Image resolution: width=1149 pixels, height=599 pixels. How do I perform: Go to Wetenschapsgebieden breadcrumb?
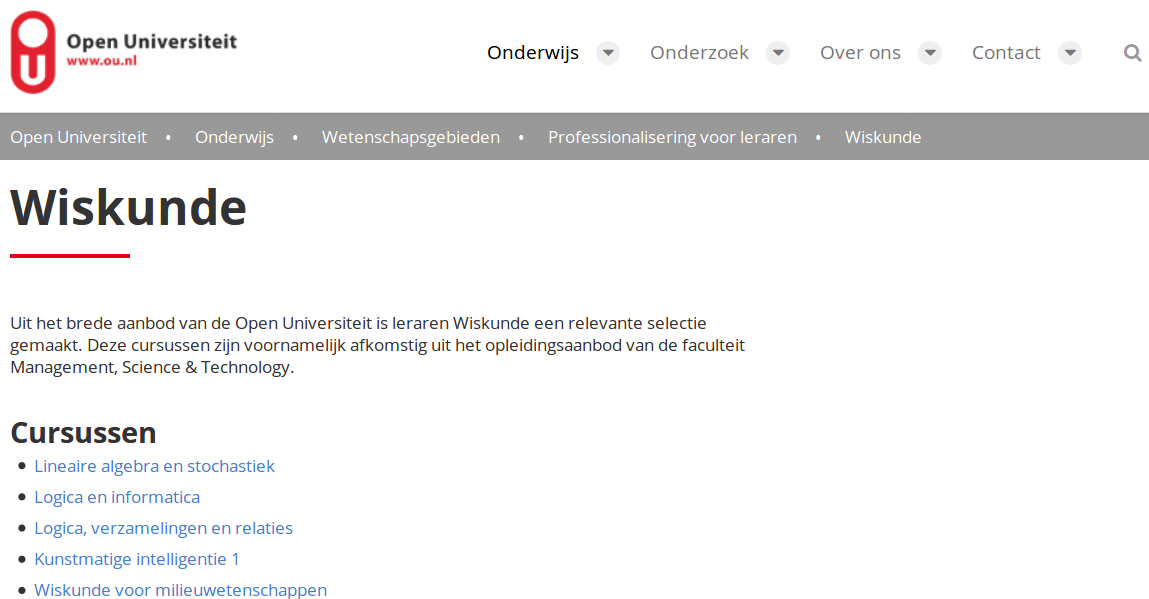tap(411, 137)
